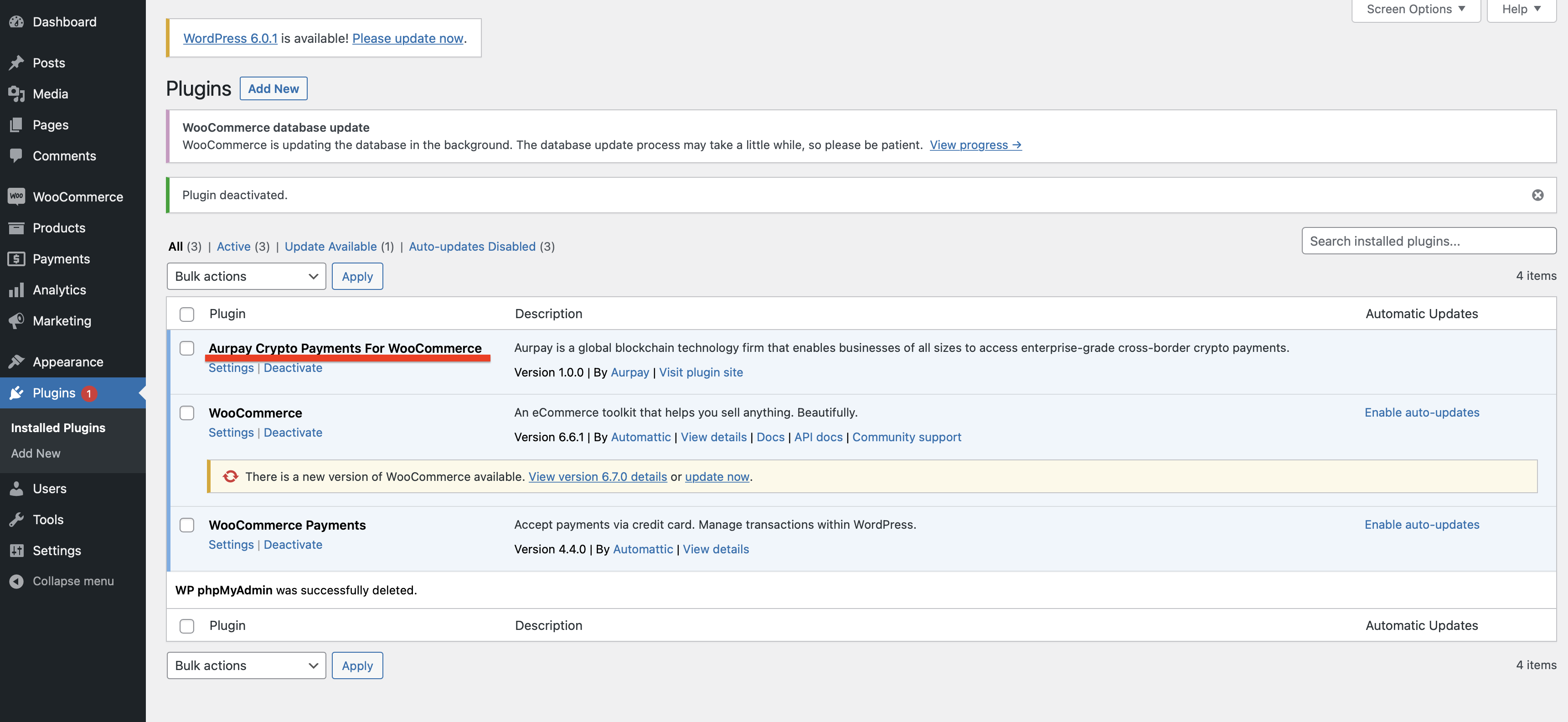The image size is (1568, 722).
Task: Click the Posts pushpin icon
Action: click(16, 63)
